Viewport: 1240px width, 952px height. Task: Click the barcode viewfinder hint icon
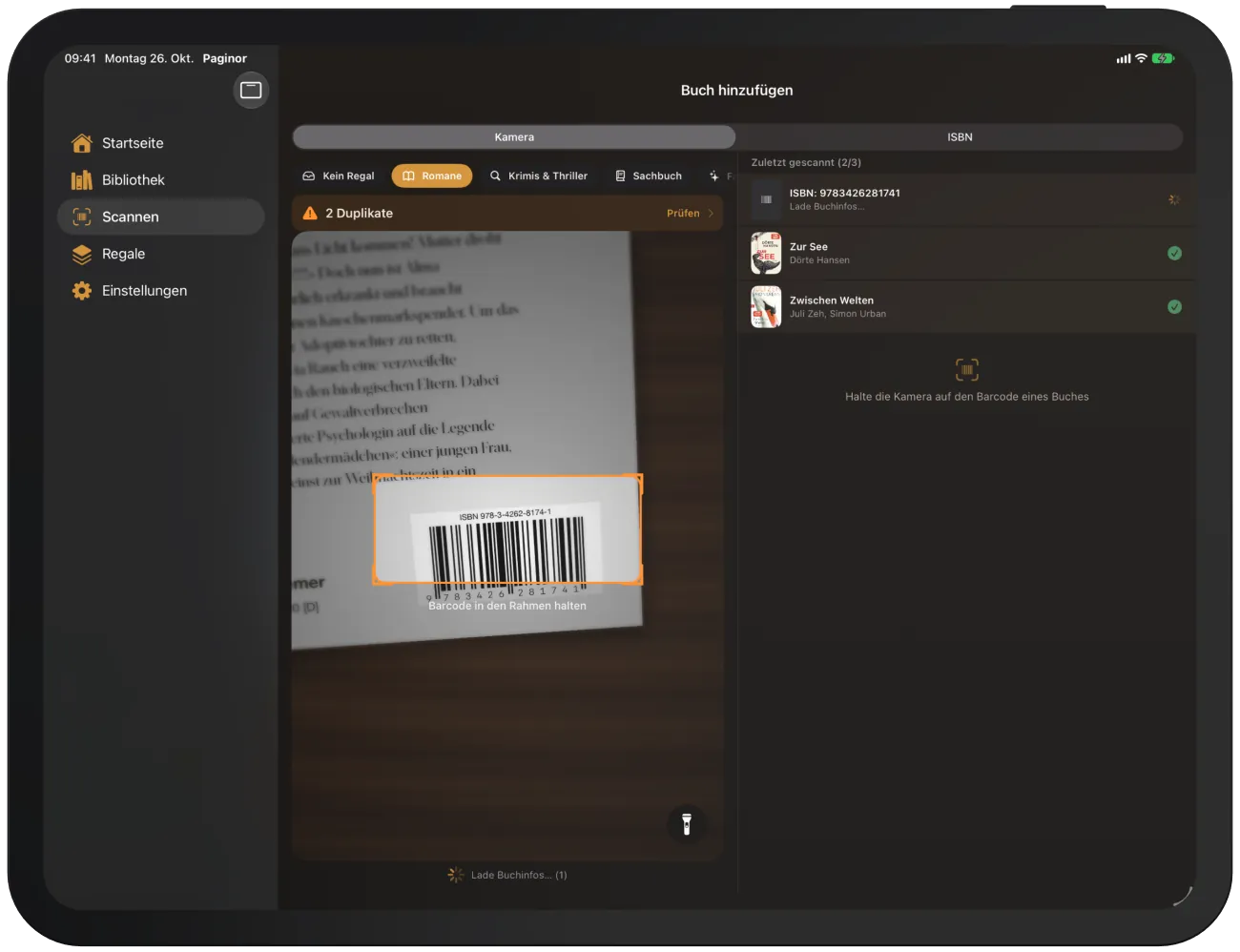pyautogui.click(x=966, y=370)
